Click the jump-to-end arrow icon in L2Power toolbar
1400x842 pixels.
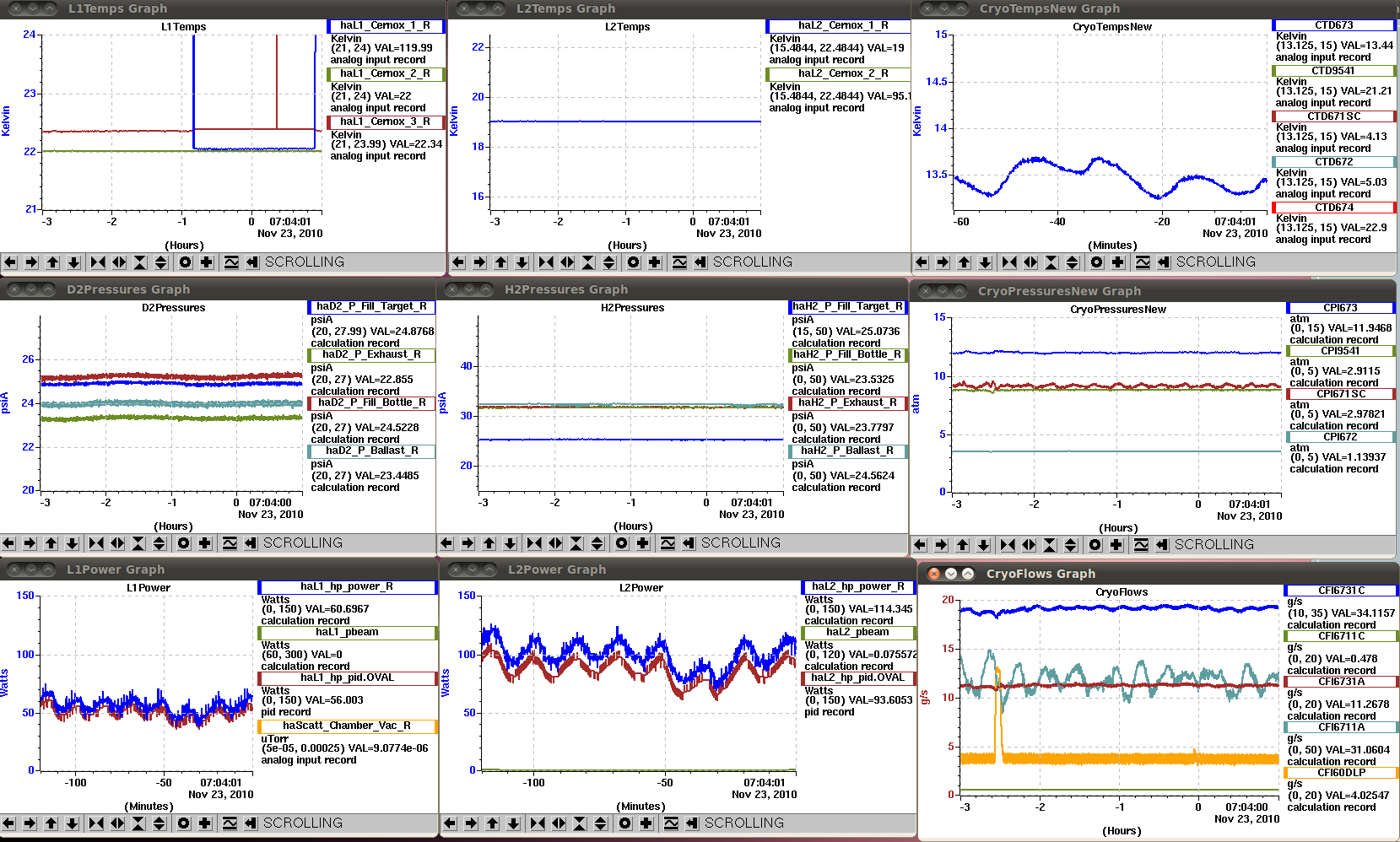pos(692,823)
